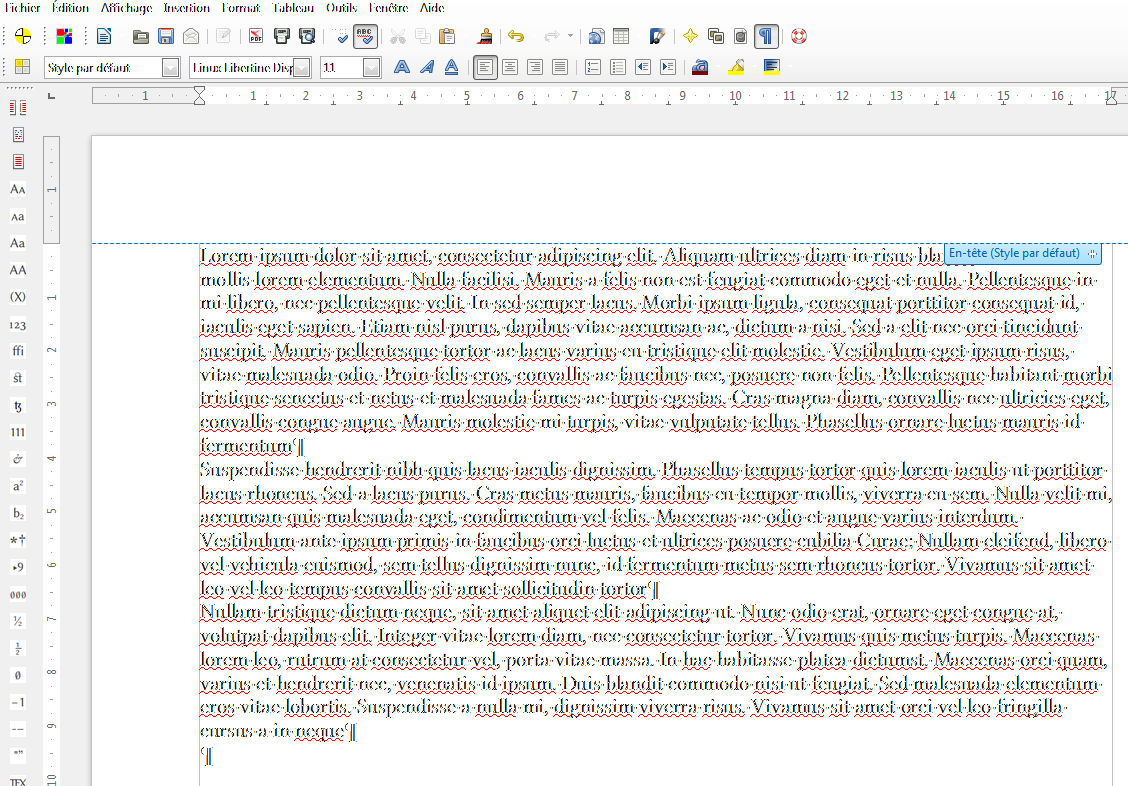This screenshot has width=1128, height=786.
Task: Toggle left text alignment
Action: [x=485, y=67]
